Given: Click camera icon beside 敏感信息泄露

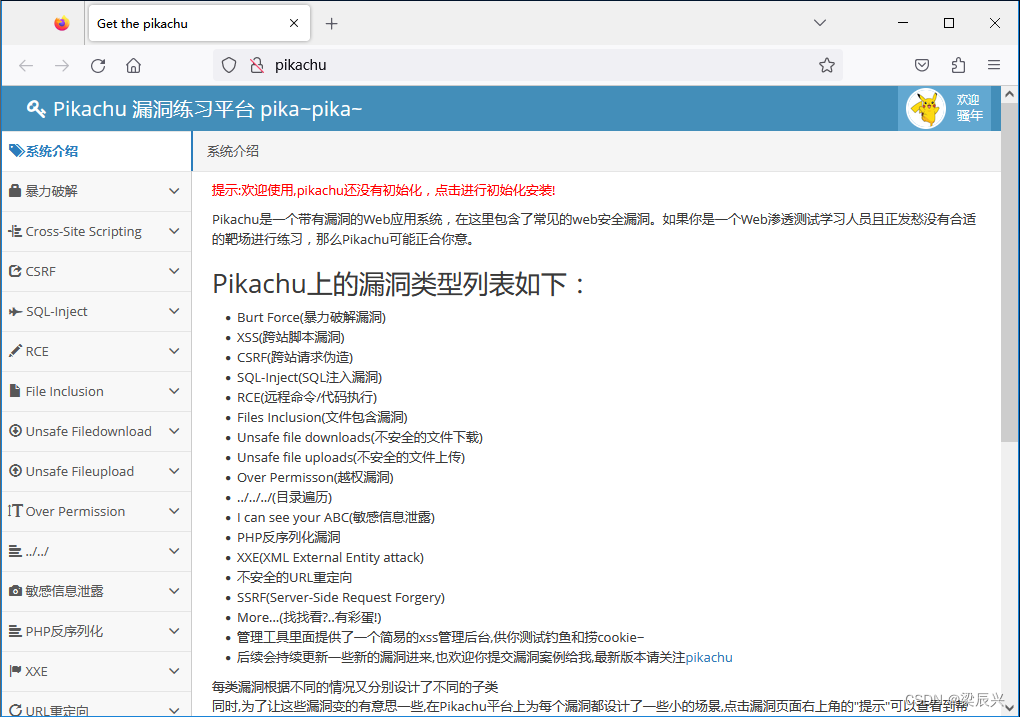Looking at the screenshot, I should point(15,591).
